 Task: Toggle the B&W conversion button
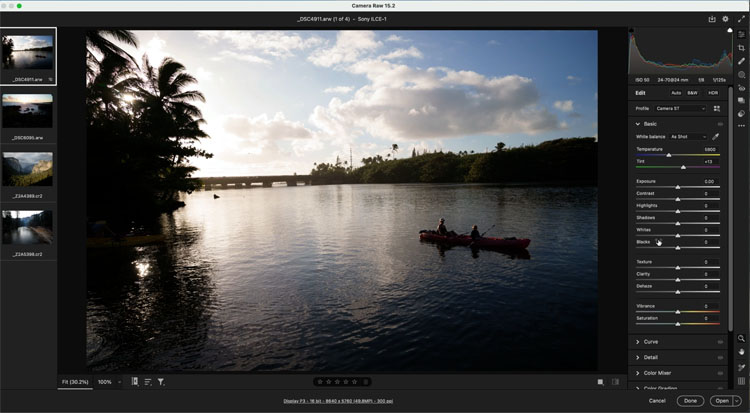pyautogui.click(x=692, y=93)
